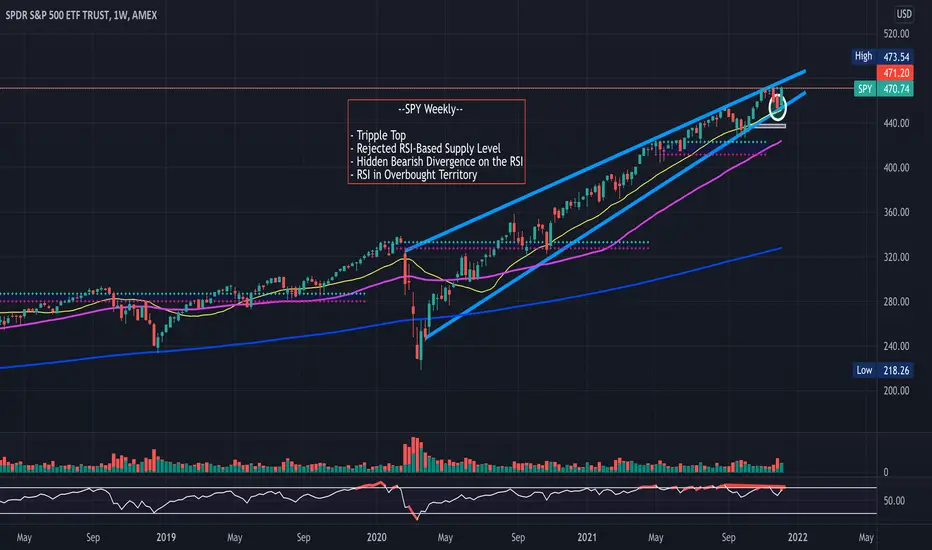The height and width of the screenshot is (550, 932).
Task: Click the 2021 label on time axis
Action: click(587, 537)
